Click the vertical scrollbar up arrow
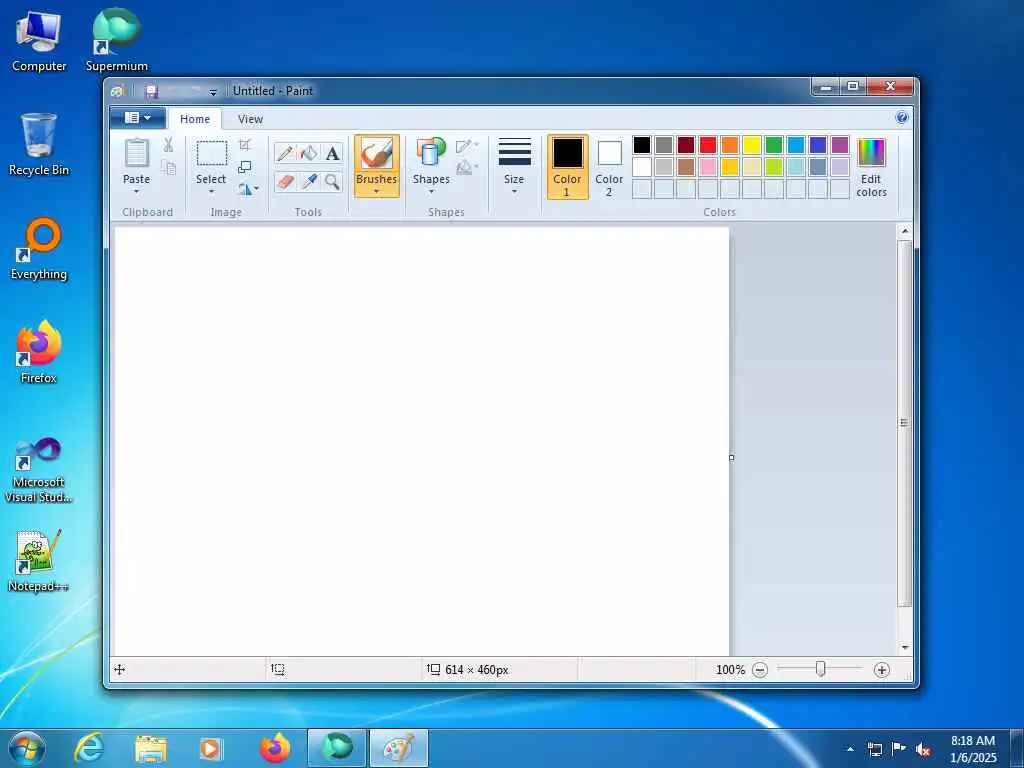 (905, 231)
